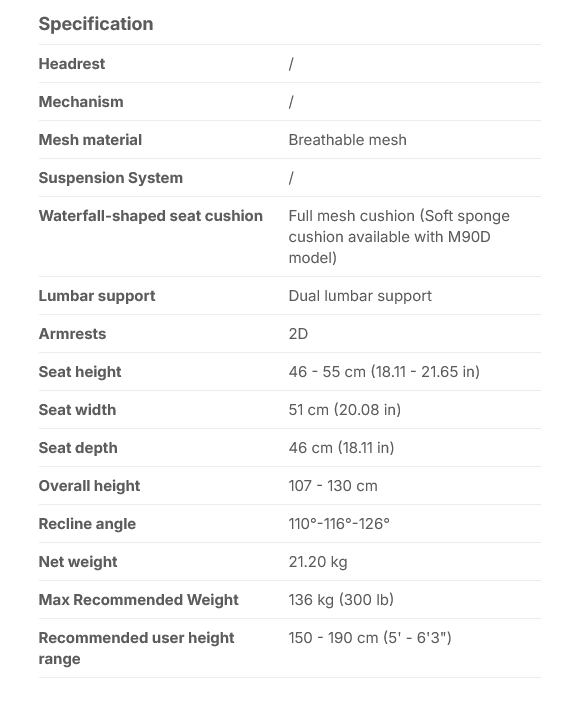This screenshot has width=571, height=711.
Task: Click the Suspension System label
Action: [x=111, y=178]
